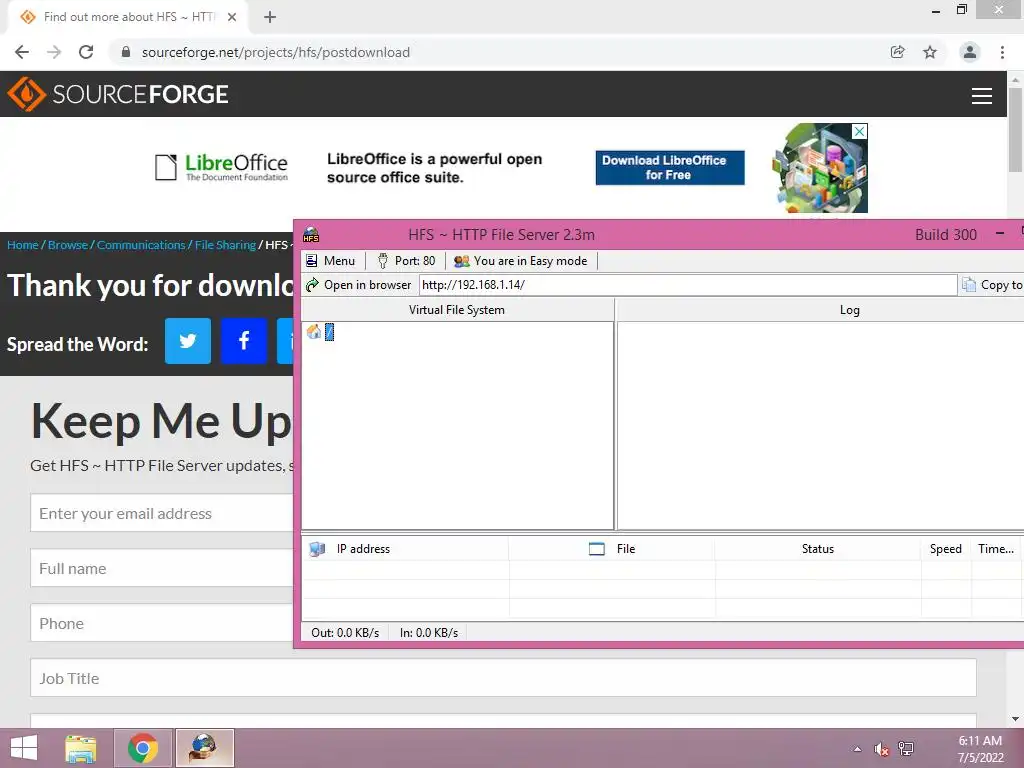Click the Out: 0.0 KB/s status entry
This screenshot has width=1024, height=768.
(345, 633)
